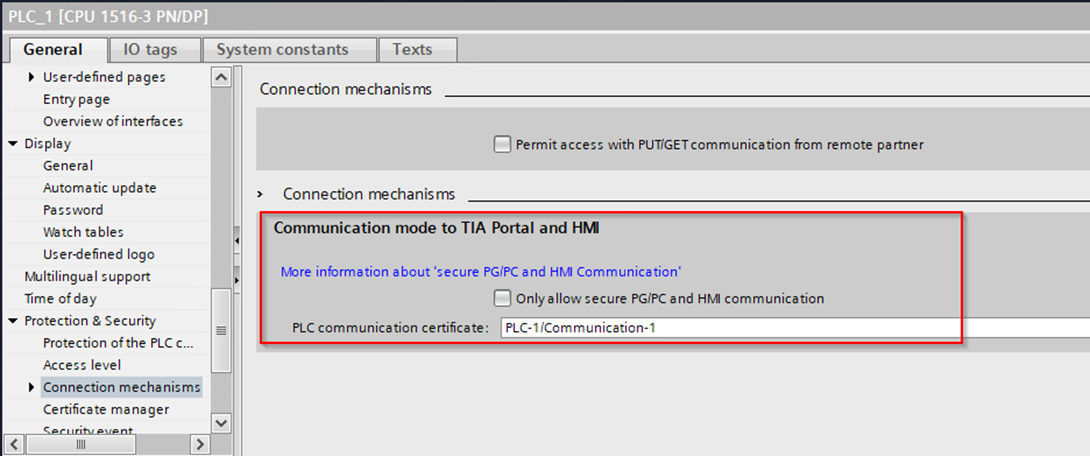Collapse the Display tree node
Screen dimensions: 1090x456
pyautogui.click(x=14, y=144)
